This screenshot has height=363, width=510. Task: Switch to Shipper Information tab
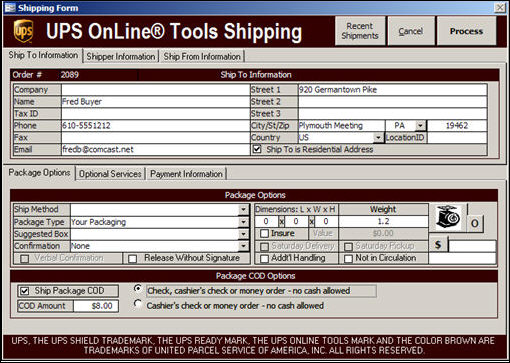(x=121, y=57)
